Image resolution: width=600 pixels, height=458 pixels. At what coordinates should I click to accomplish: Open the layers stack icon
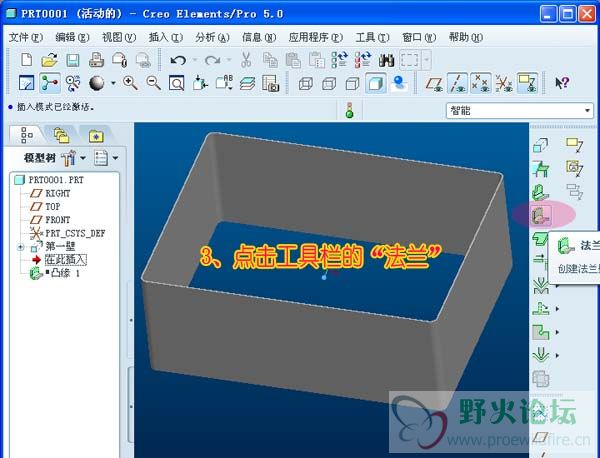click(x=247, y=83)
